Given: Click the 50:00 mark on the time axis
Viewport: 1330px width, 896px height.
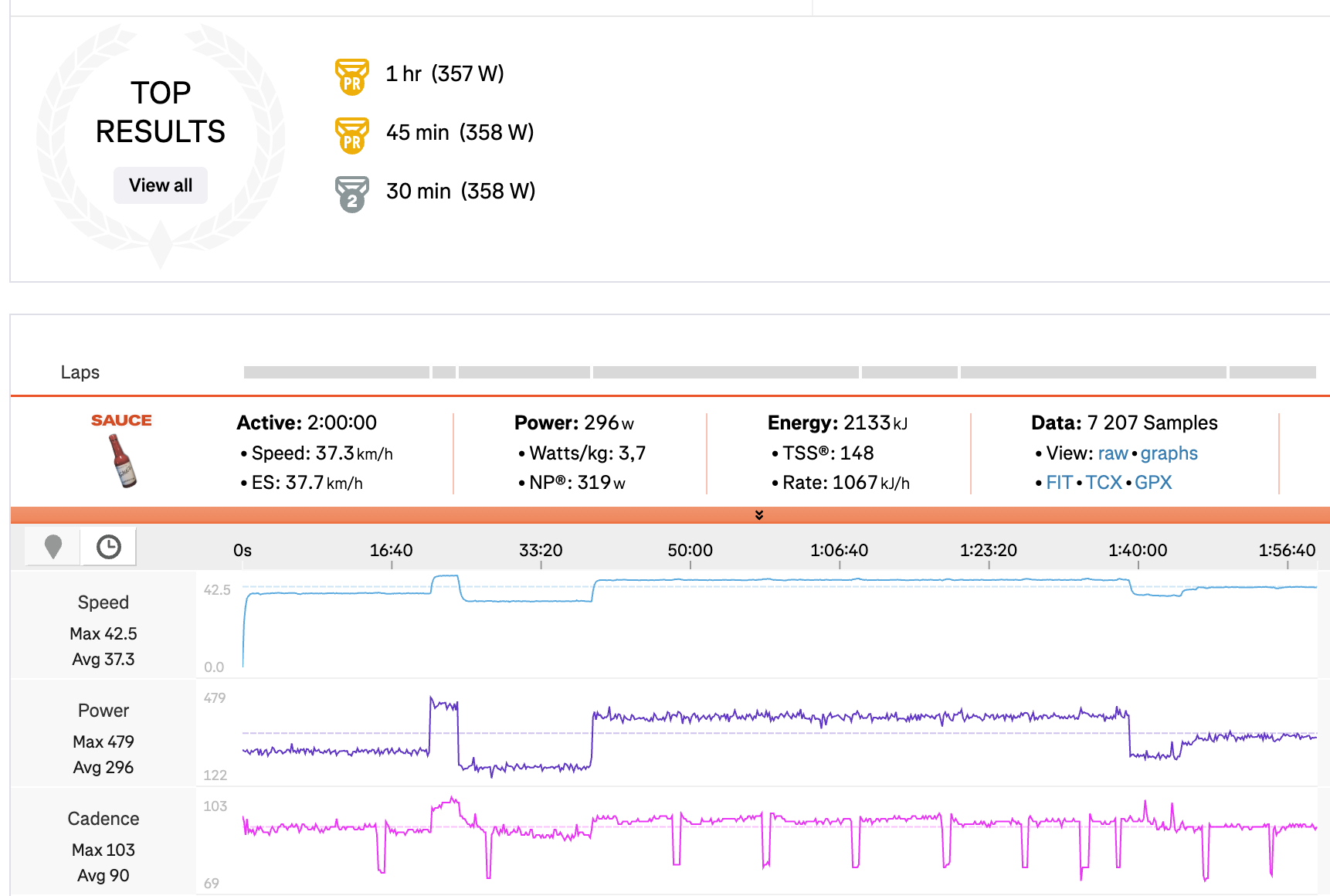Looking at the screenshot, I should (x=690, y=550).
